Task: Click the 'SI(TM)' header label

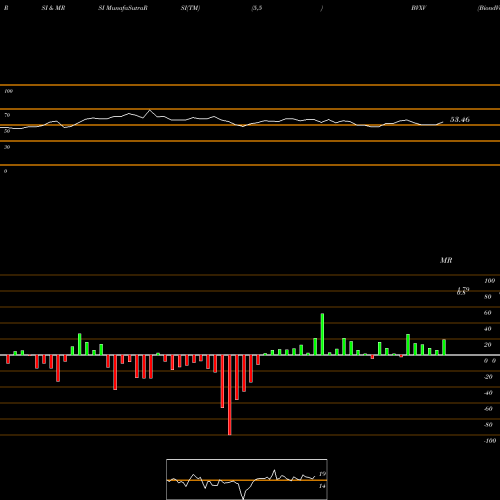Action: [x=190, y=8]
